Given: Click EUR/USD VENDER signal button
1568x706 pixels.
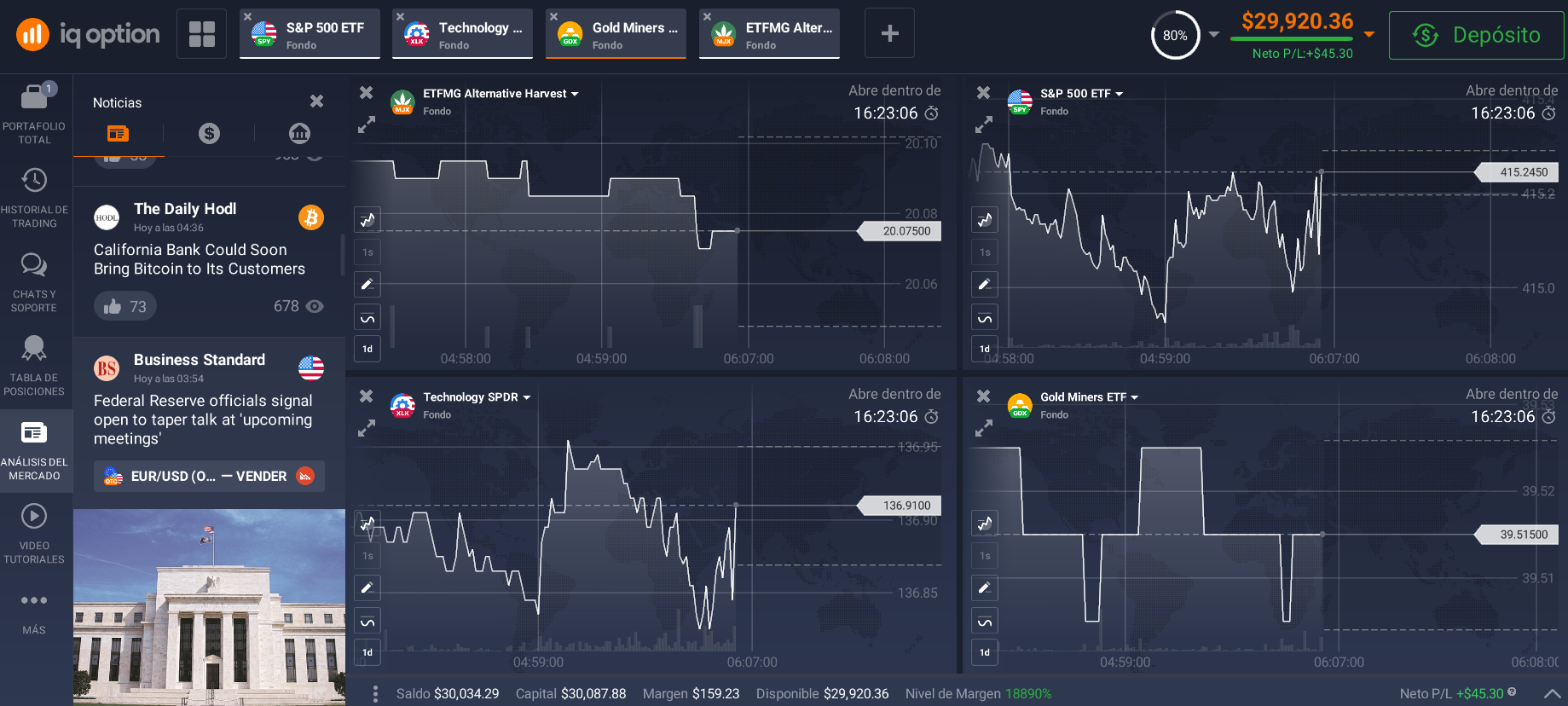Looking at the screenshot, I should [x=209, y=476].
